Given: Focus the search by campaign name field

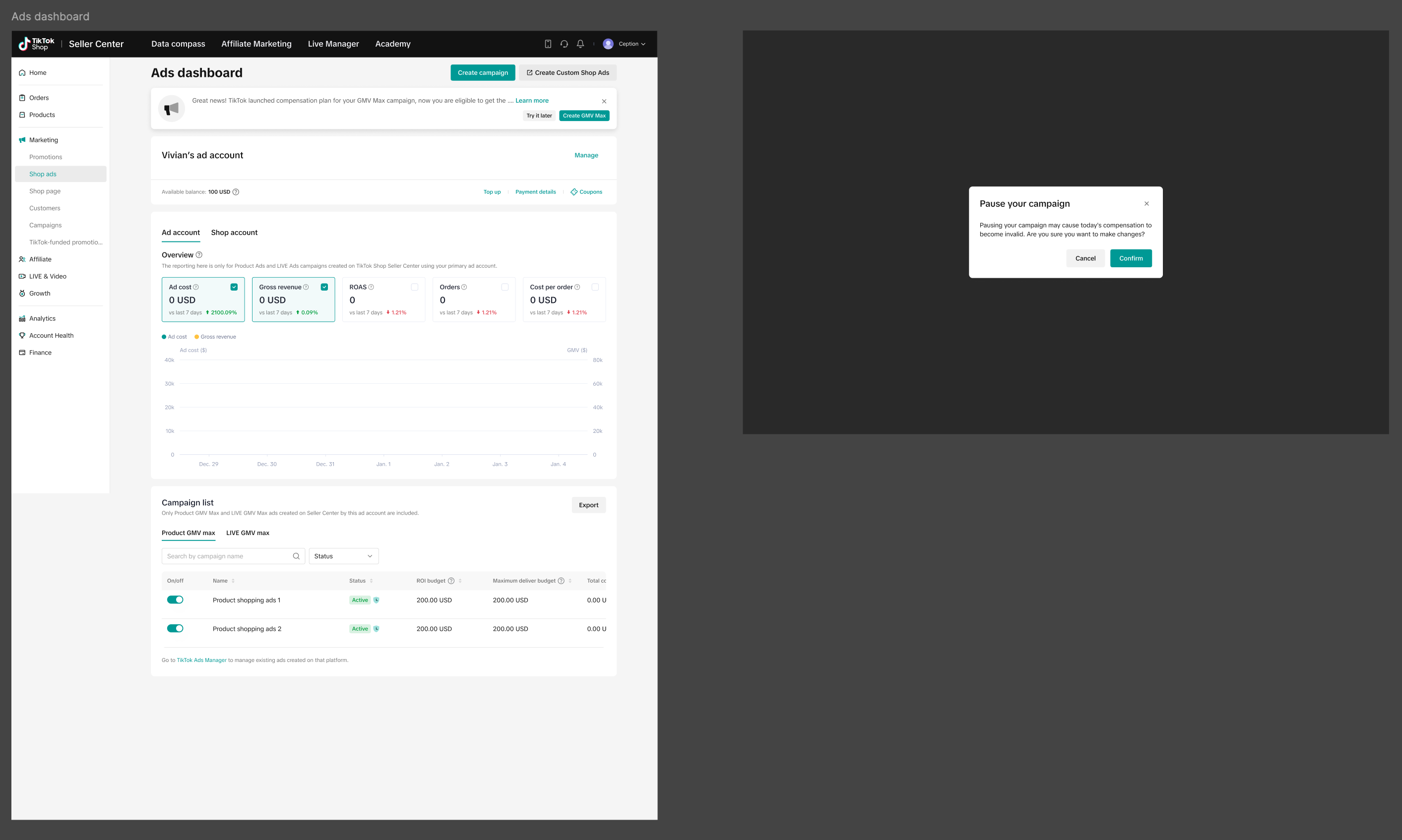Looking at the screenshot, I should click(227, 556).
